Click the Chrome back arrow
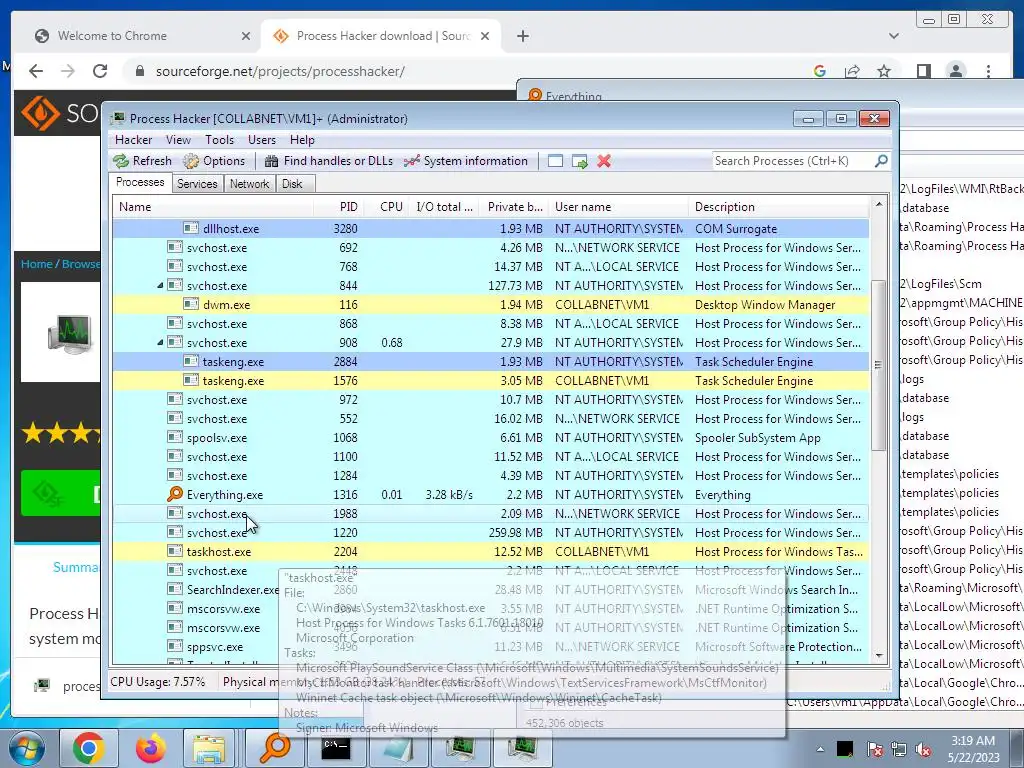1024x768 pixels. click(x=36, y=71)
